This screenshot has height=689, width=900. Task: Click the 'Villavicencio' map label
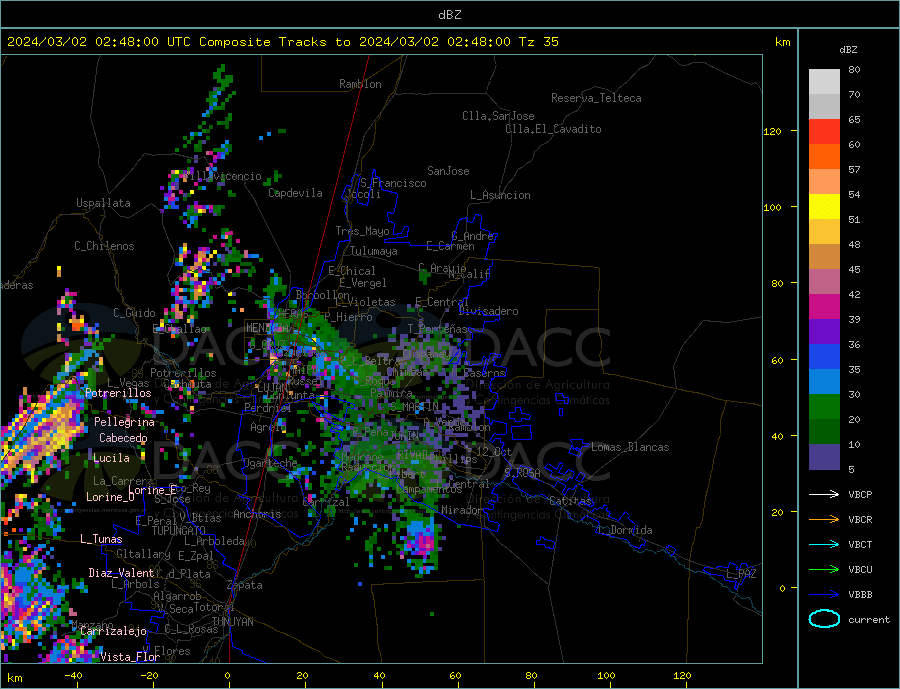(x=222, y=176)
